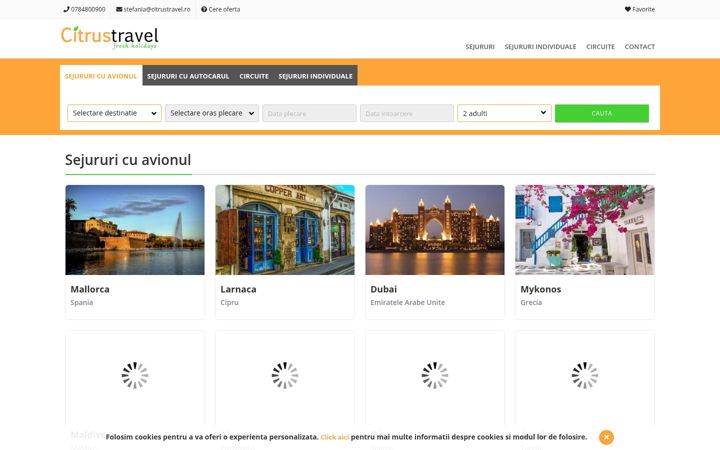Click the phone icon beside 0784800900
This screenshot has width=720, height=450.
pyautogui.click(x=66, y=9)
